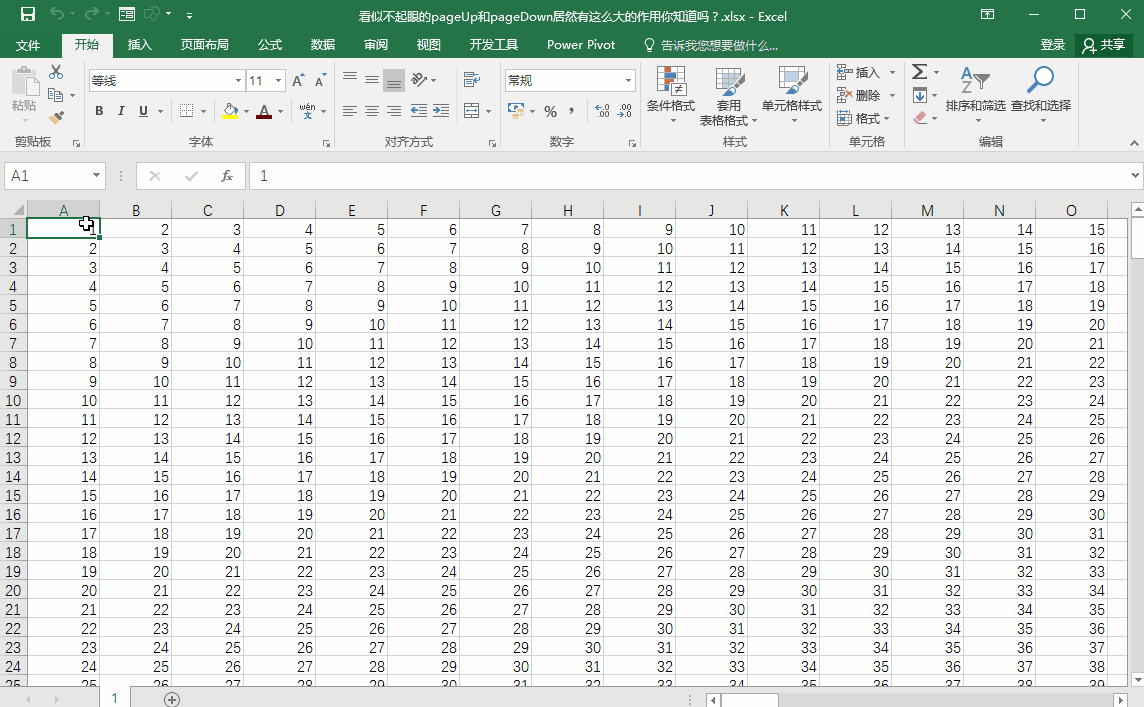
Task: Decrease cell indent
Action: 419,111
